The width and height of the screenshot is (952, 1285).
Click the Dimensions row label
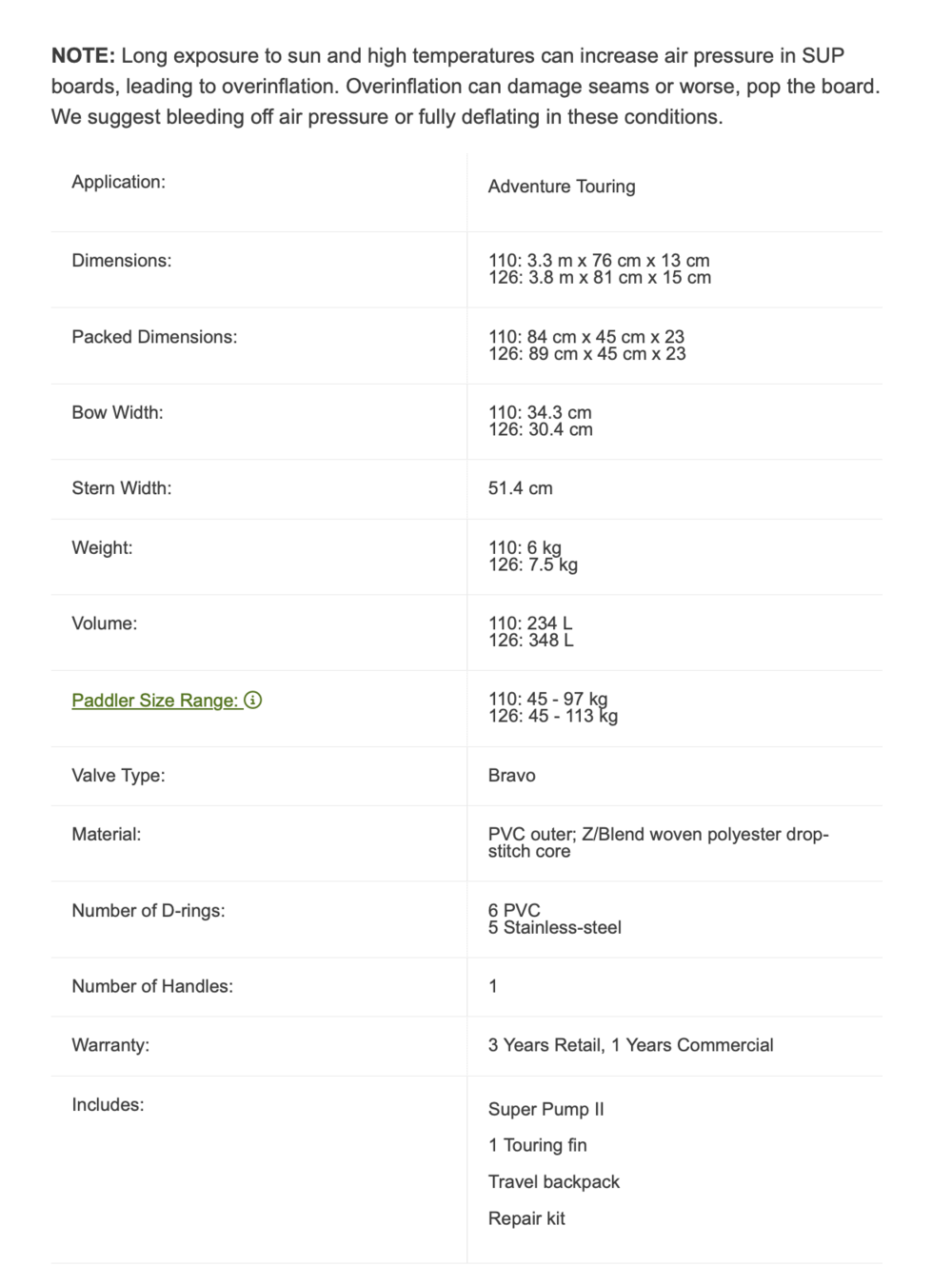click(122, 261)
